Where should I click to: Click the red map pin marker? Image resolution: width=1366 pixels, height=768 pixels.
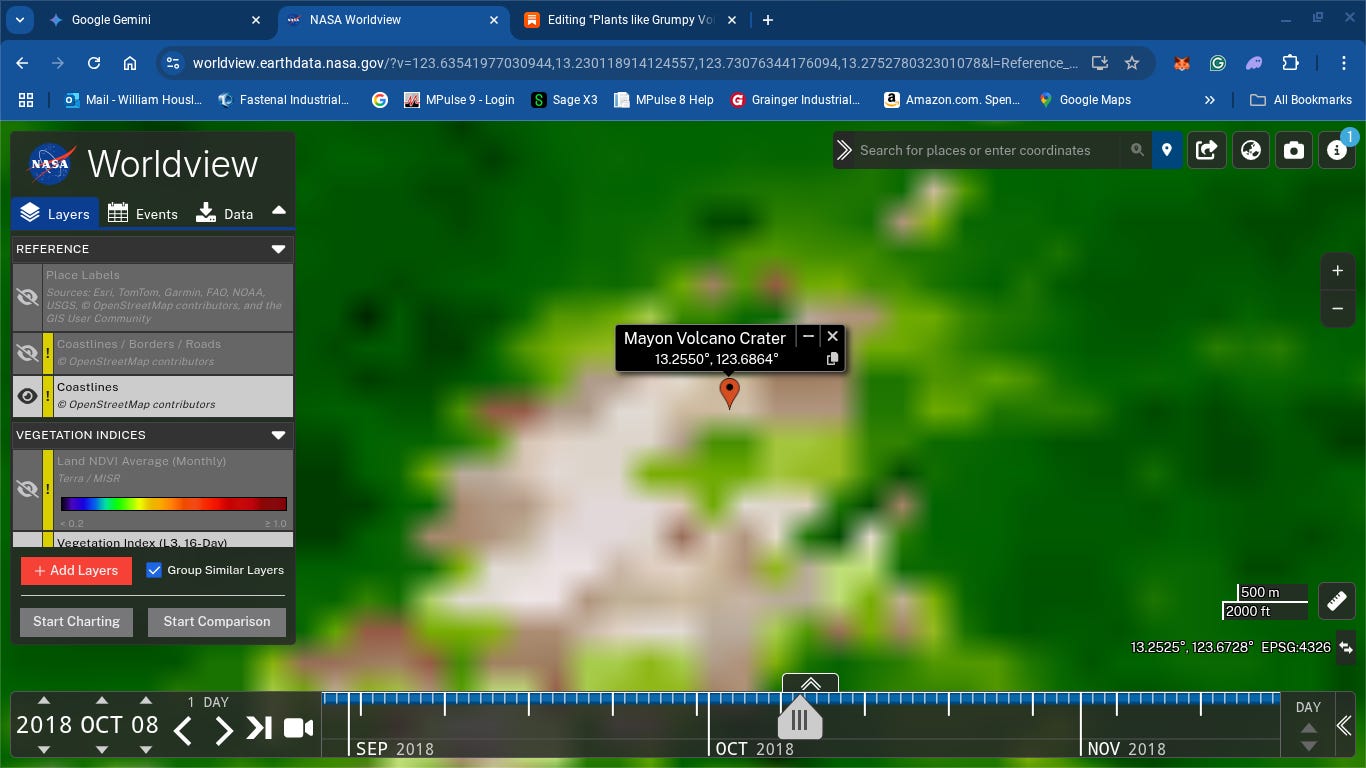click(730, 393)
